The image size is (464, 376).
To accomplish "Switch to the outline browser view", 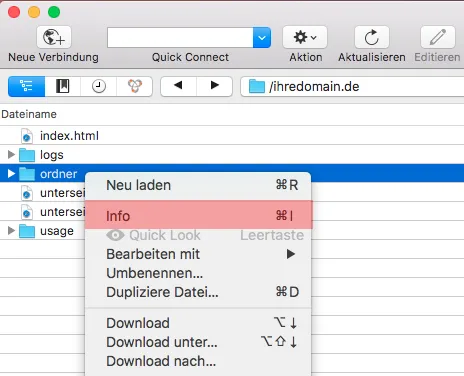I will tap(26, 86).
